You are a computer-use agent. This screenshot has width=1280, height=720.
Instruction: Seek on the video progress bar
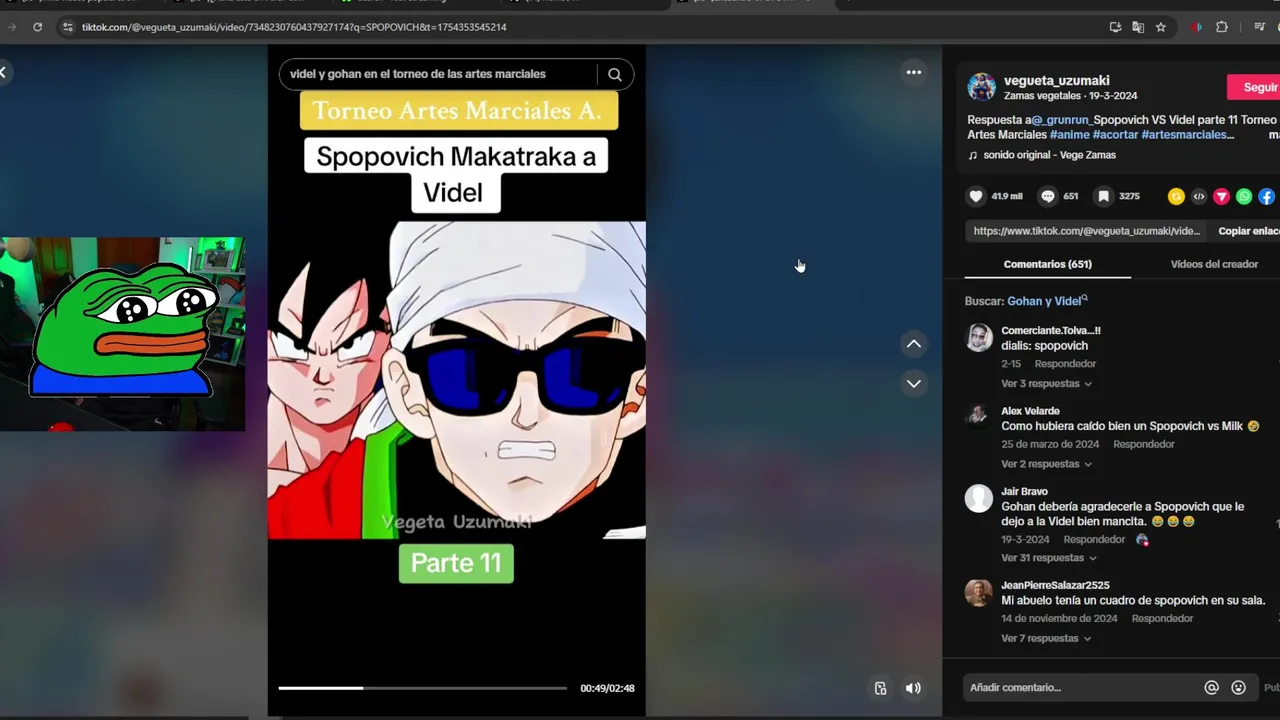pos(422,688)
